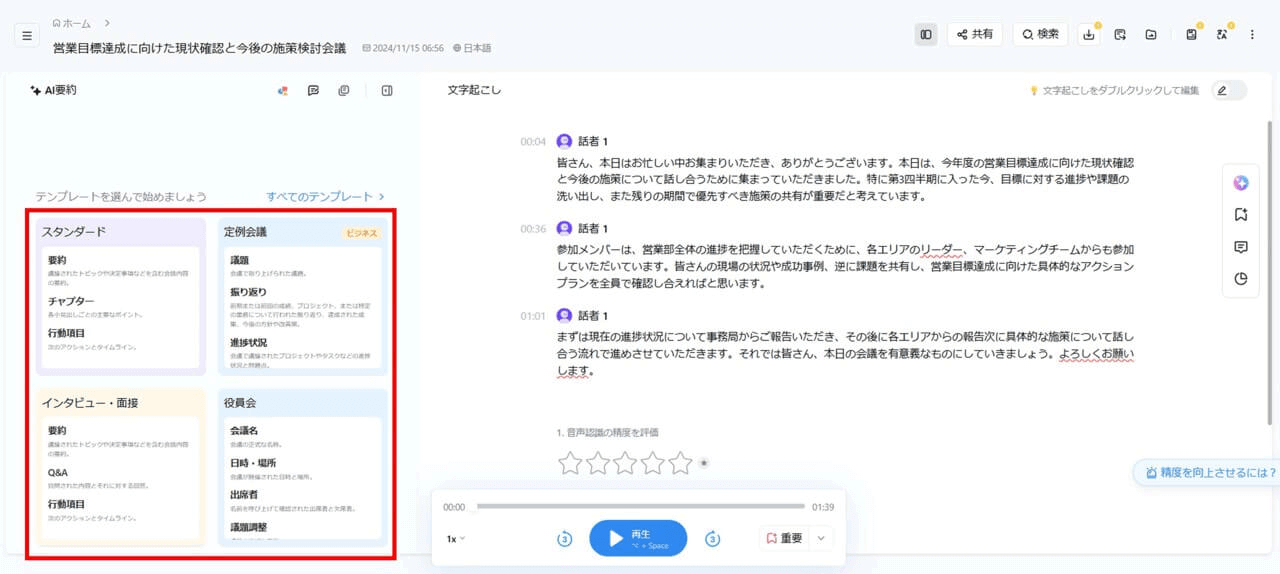
Task: Click the ビジネス badge on 定例会議
Action: (362, 233)
